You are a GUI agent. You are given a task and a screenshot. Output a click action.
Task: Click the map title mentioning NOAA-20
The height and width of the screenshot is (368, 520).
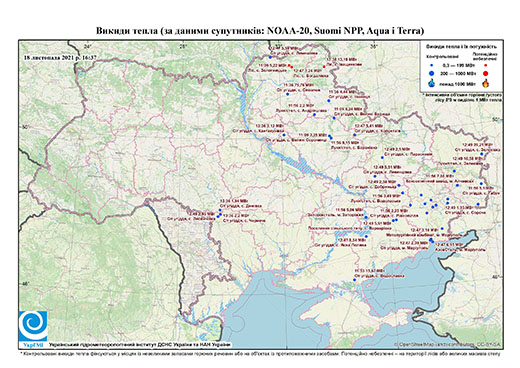[x=260, y=31]
